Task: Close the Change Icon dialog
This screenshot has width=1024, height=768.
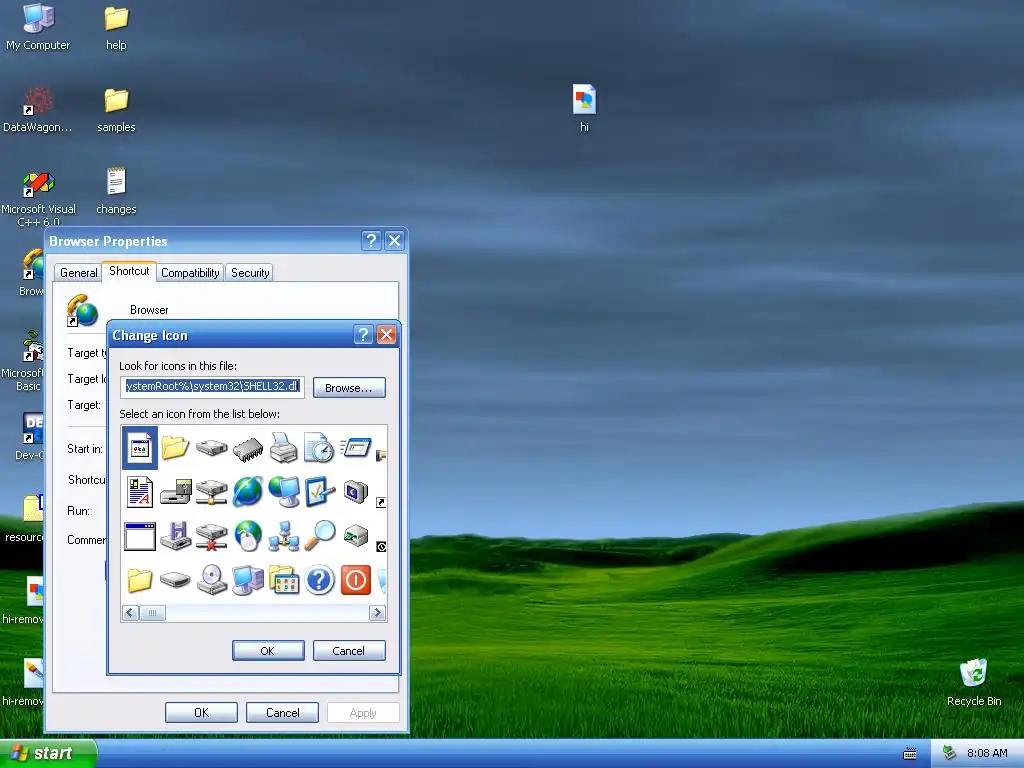Action: click(387, 335)
